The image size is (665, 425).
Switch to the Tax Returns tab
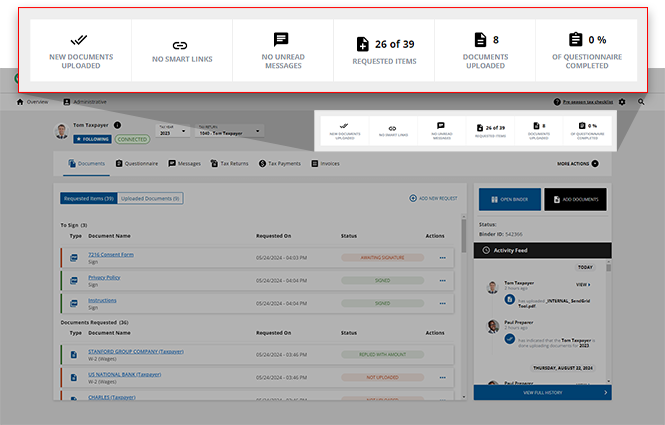click(x=229, y=164)
